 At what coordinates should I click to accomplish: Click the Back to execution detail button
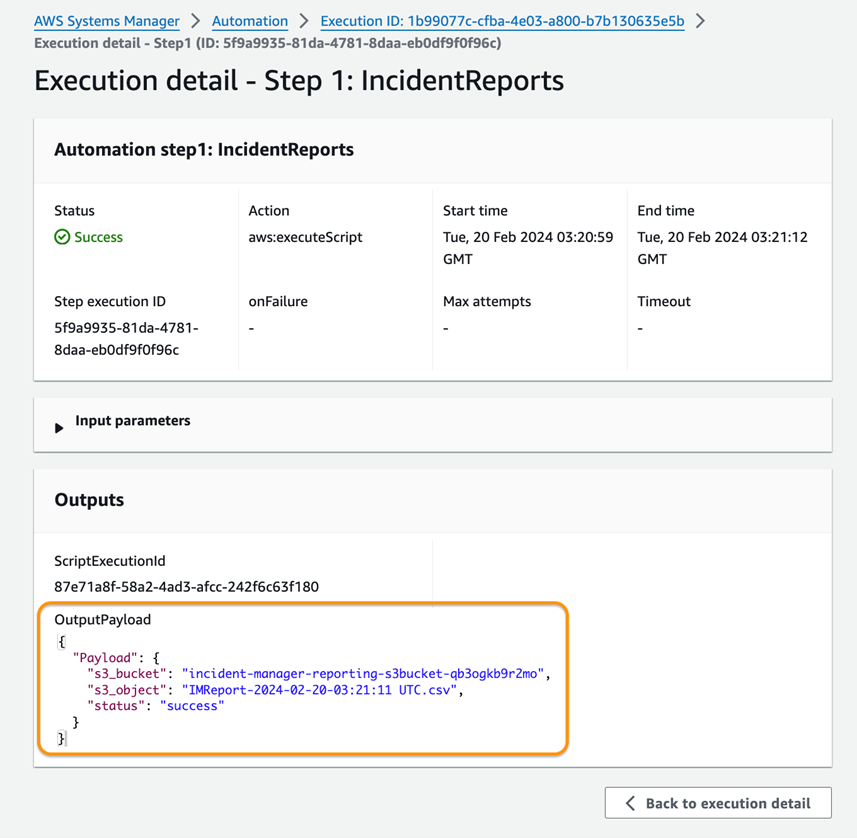coord(717,802)
